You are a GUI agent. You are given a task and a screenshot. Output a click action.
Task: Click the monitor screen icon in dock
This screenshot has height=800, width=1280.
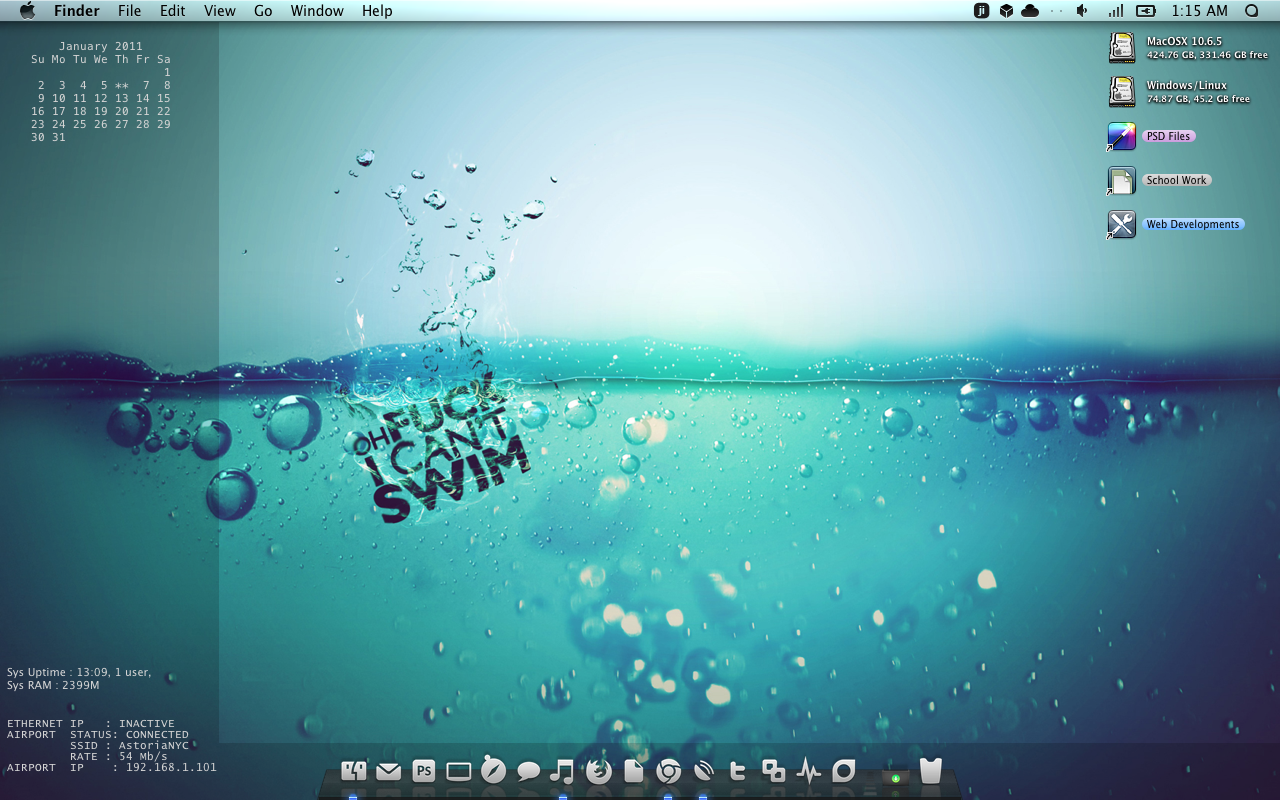(x=458, y=771)
